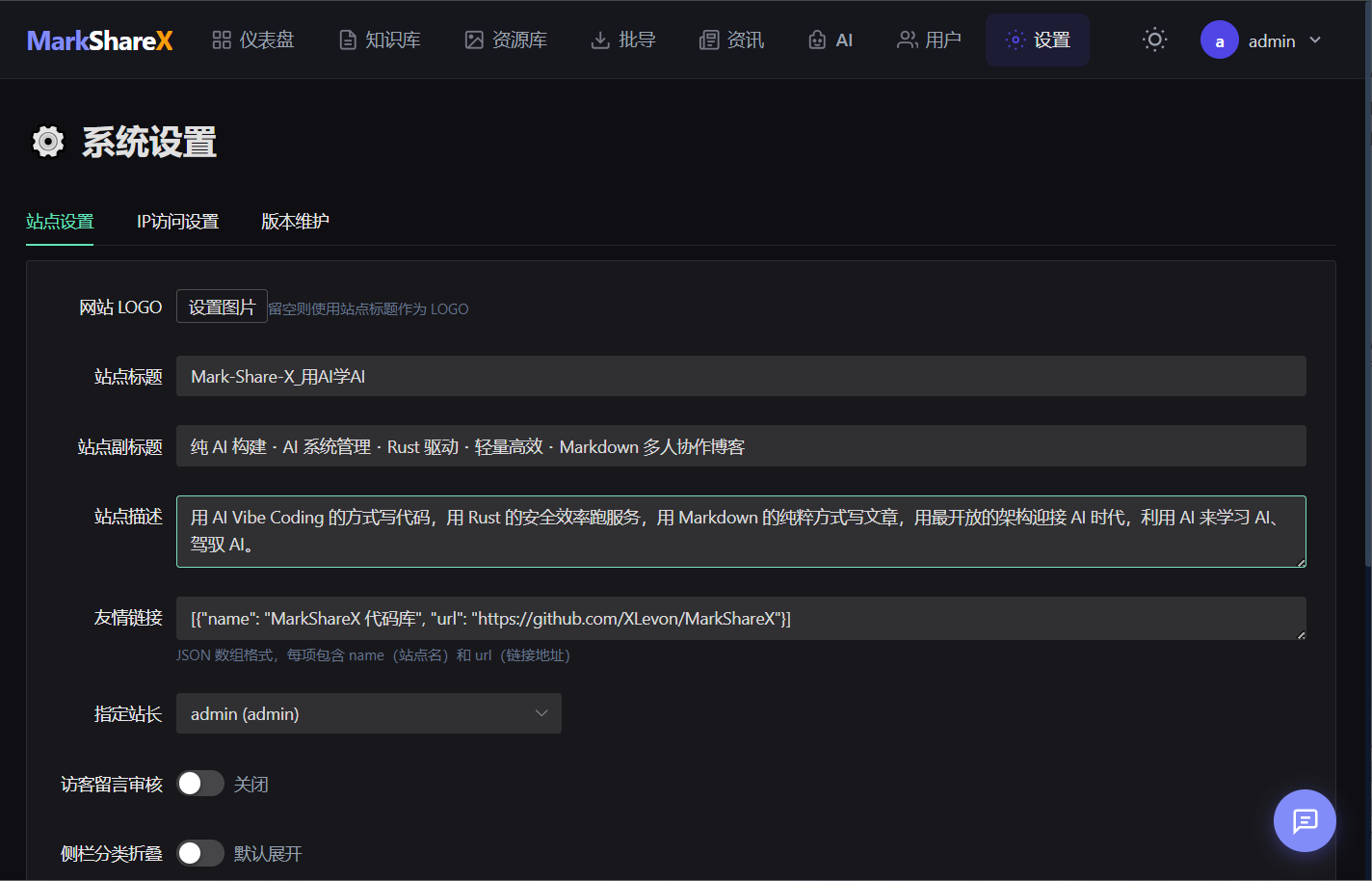Switch to the 版本维护 tab
The height and width of the screenshot is (881, 1372).
(x=295, y=222)
